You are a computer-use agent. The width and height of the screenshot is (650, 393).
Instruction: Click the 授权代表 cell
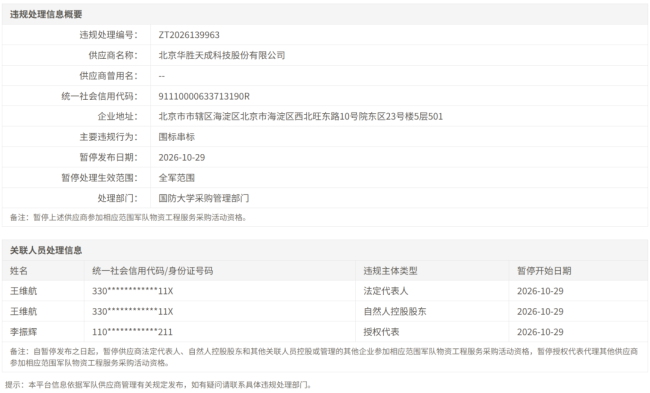coord(381,332)
